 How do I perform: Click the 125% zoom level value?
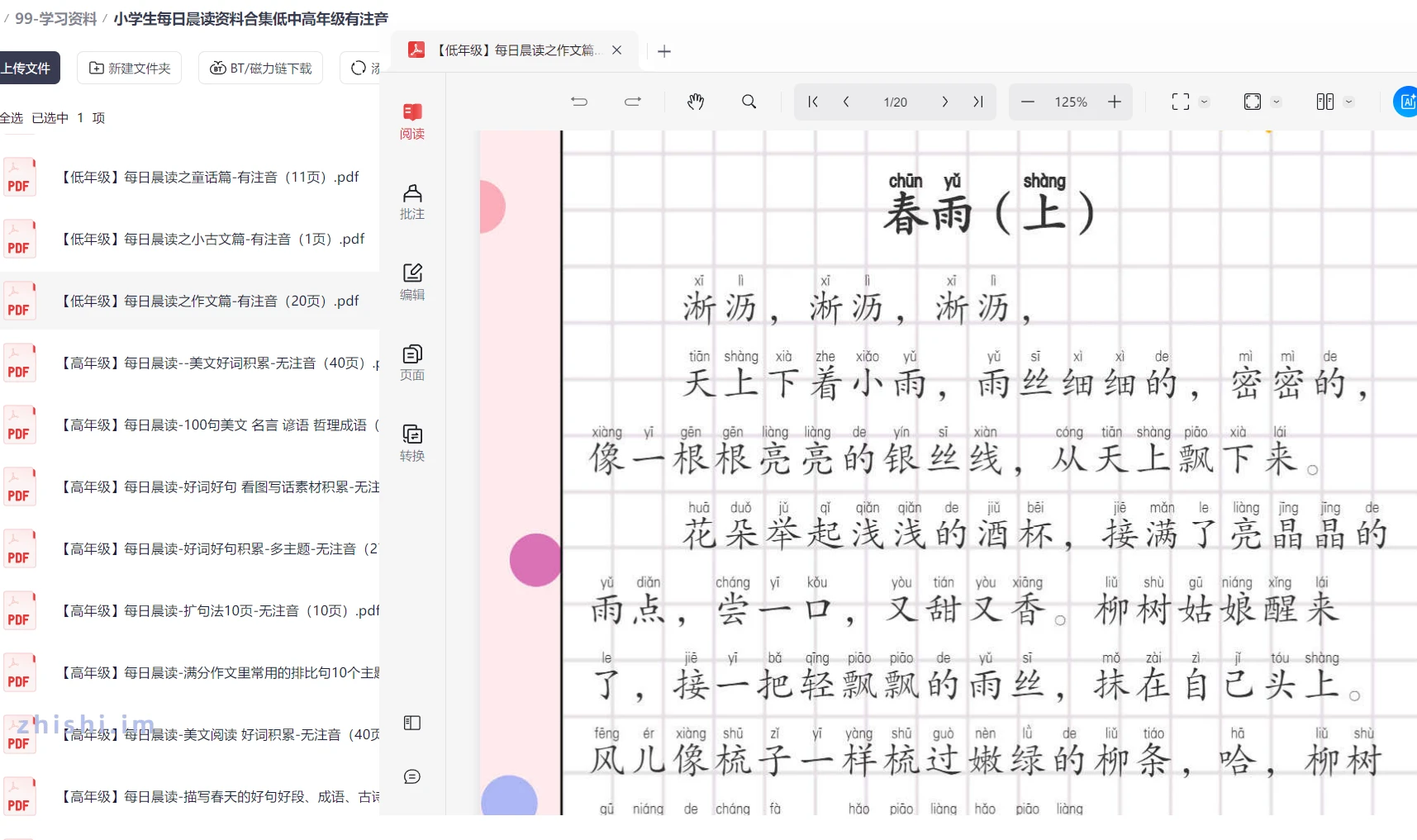coord(1071,102)
